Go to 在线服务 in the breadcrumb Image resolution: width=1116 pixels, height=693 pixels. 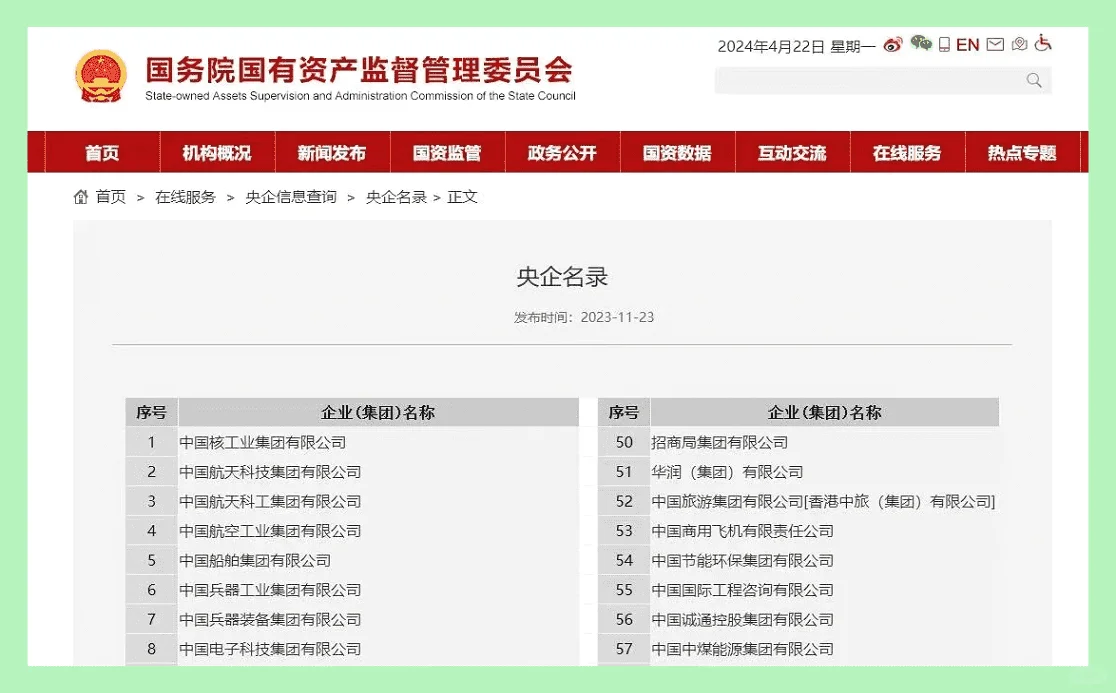point(186,197)
